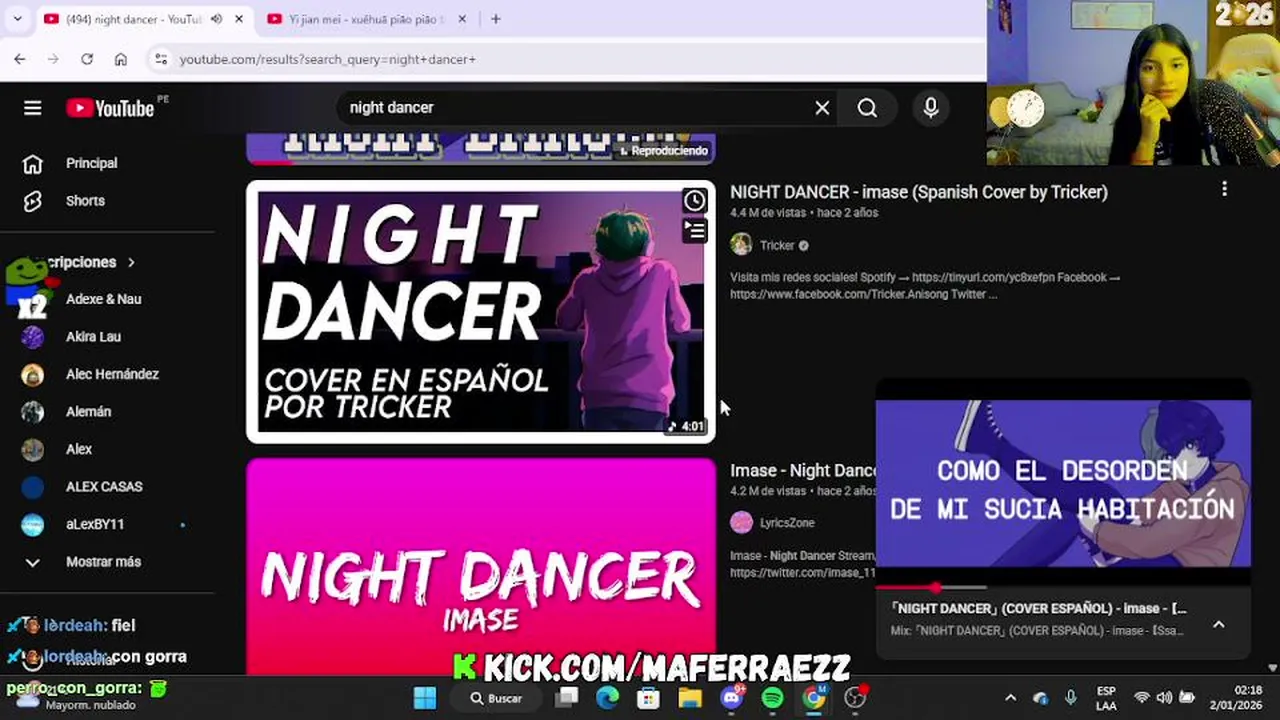
Task: Reload the current page
Action: 87,59
